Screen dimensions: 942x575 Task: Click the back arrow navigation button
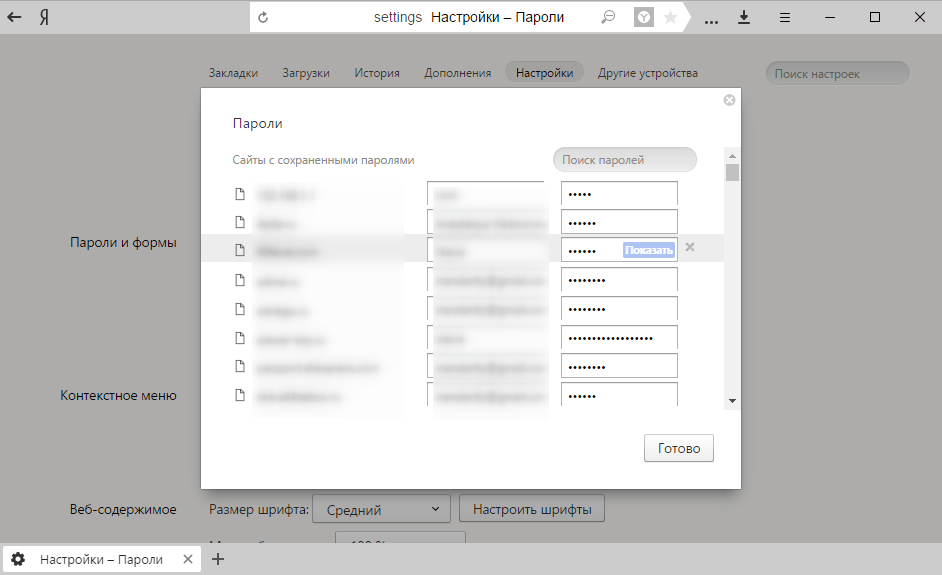(15, 17)
